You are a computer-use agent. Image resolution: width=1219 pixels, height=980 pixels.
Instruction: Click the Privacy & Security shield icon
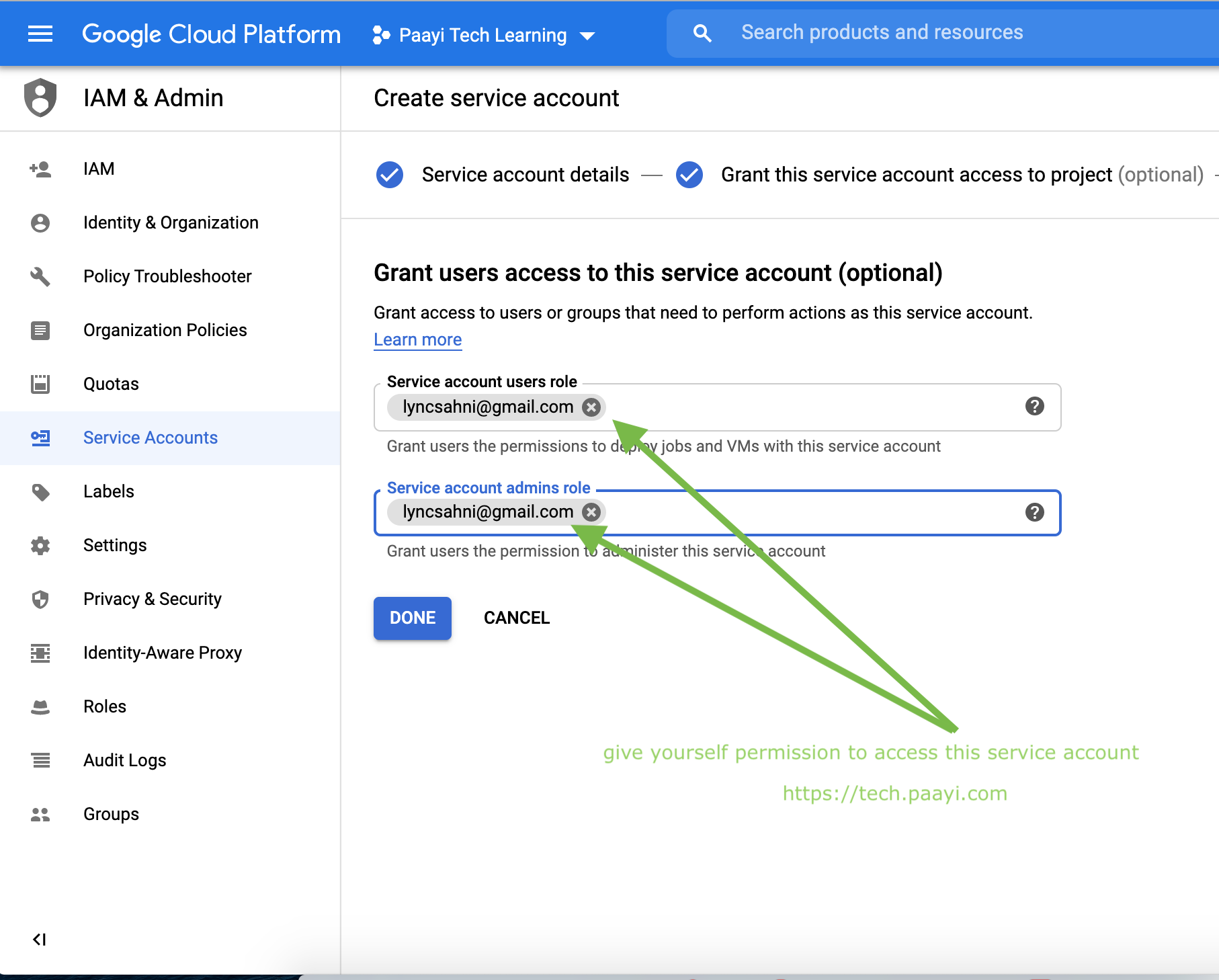[40, 599]
